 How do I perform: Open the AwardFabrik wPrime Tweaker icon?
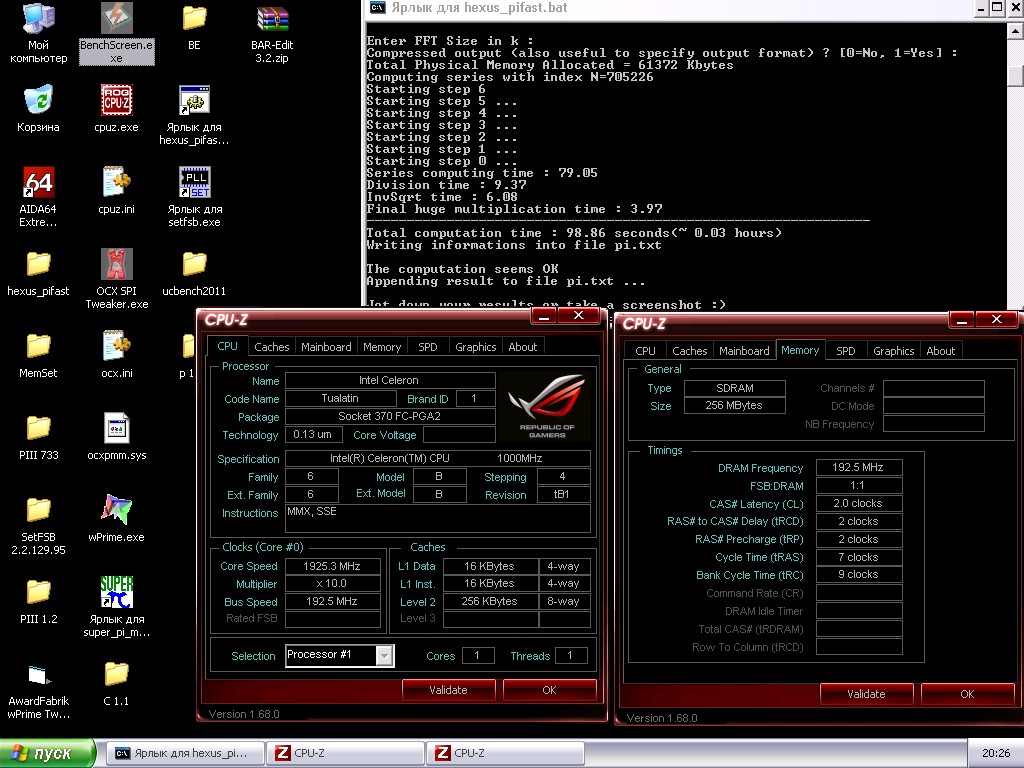[39, 690]
